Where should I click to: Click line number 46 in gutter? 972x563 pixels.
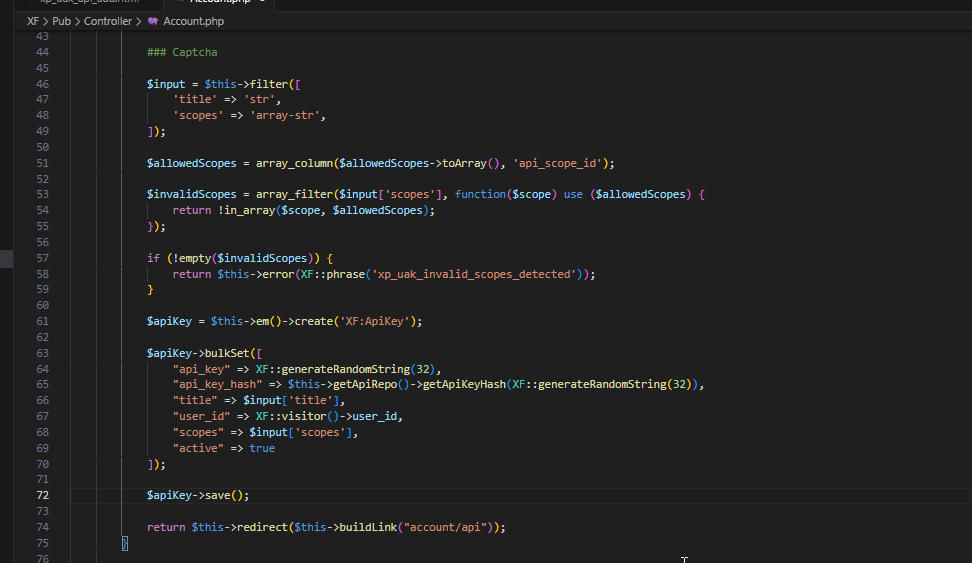click(x=42, y=84)
